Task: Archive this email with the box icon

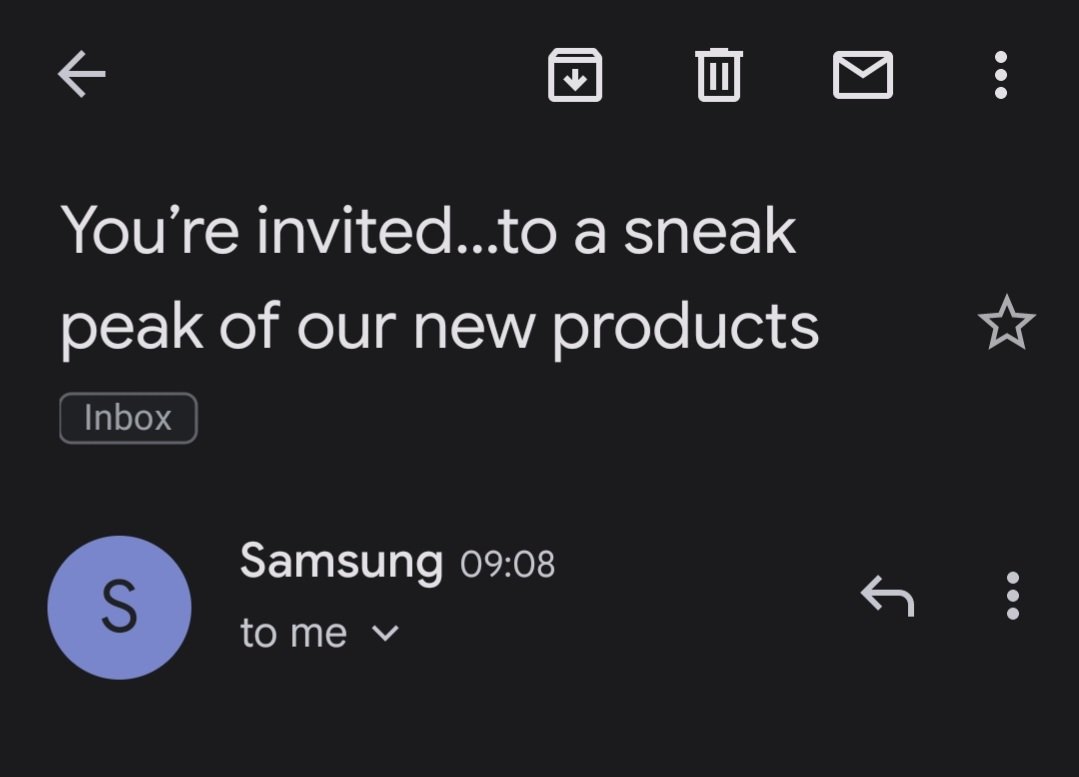Action: point(575,74)
